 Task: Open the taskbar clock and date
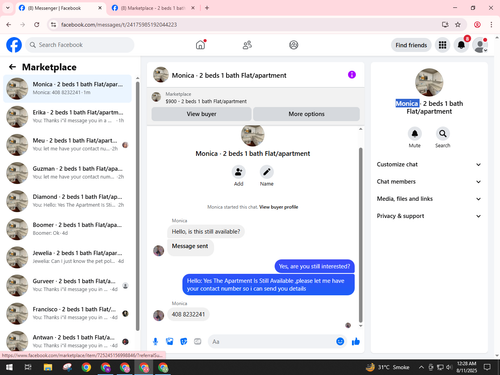tap(466, 367)
